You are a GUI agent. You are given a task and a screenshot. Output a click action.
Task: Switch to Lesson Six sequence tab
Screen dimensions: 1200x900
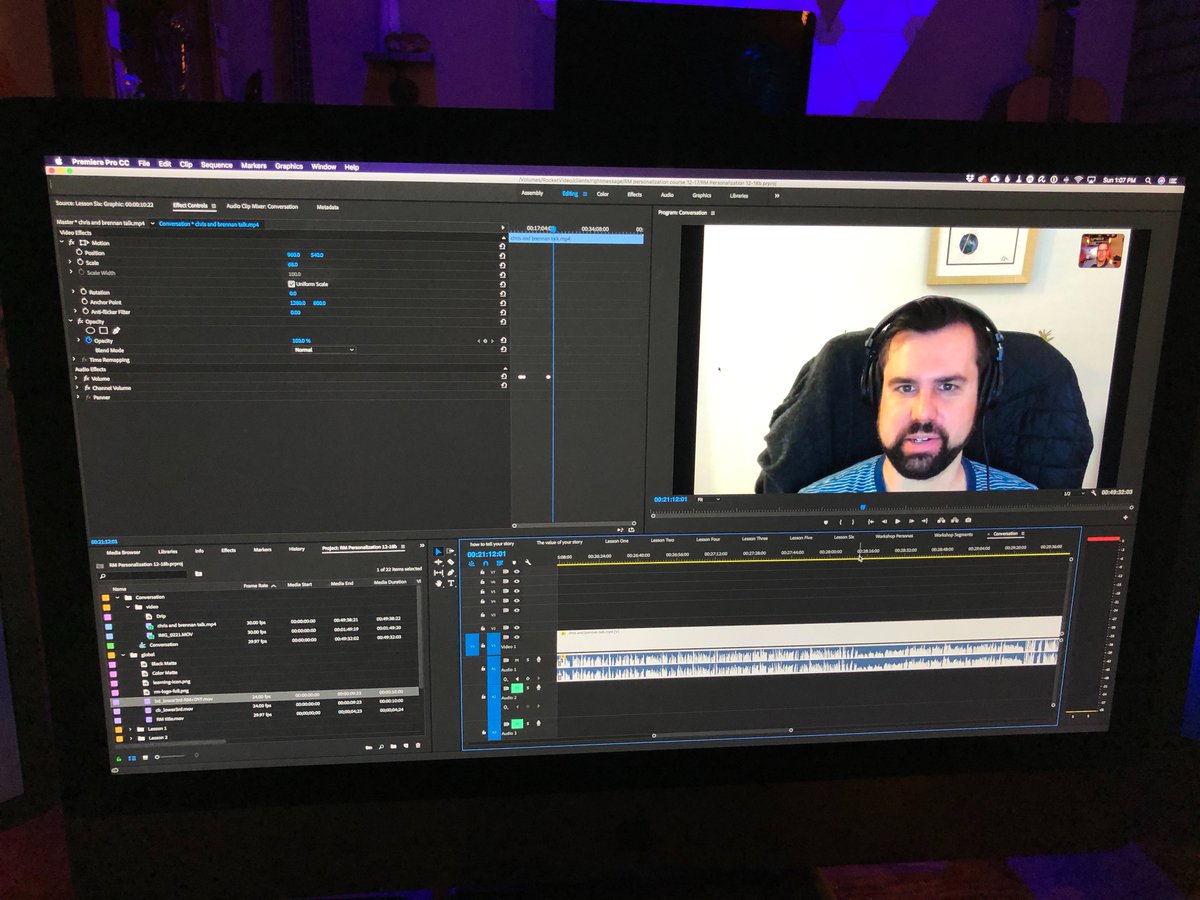click(x=844, y=537)
